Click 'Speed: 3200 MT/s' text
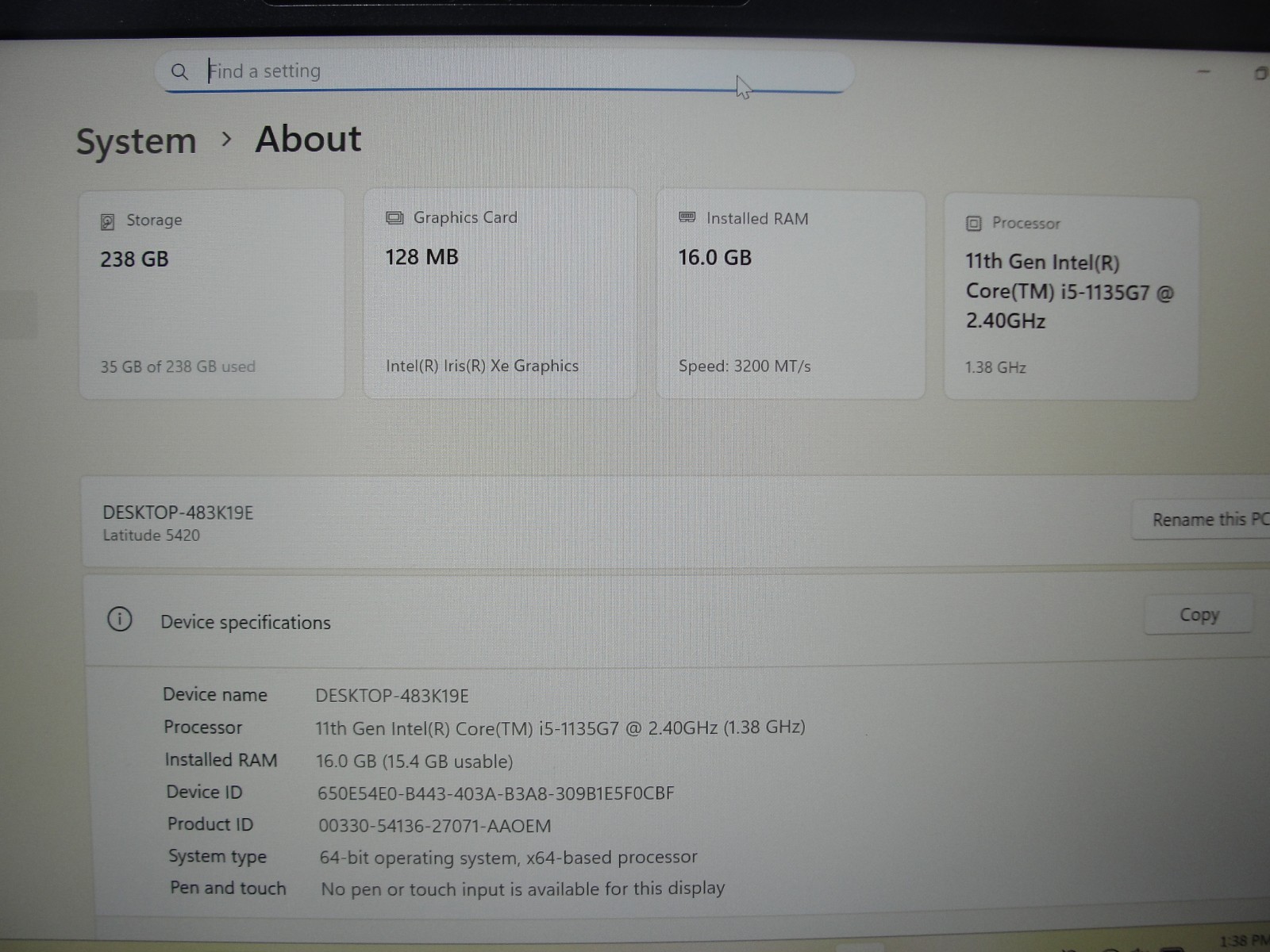Viewport: 1270px width, 952px height. click(x=745, y=366)
